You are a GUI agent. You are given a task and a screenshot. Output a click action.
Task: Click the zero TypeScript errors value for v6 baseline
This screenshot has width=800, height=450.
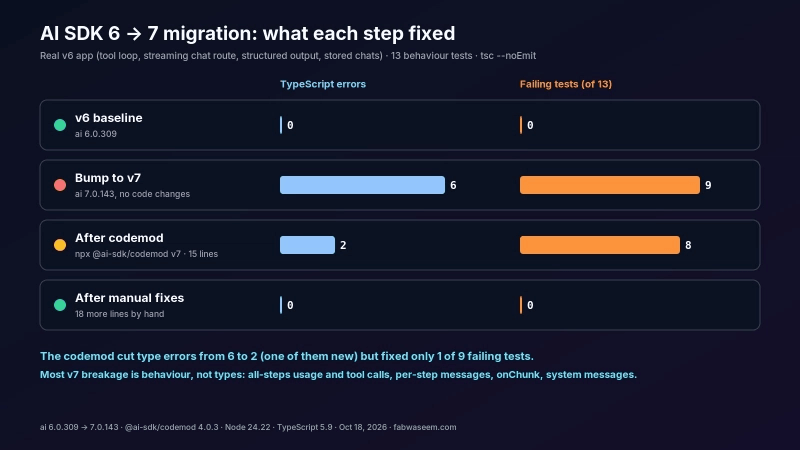290,125
